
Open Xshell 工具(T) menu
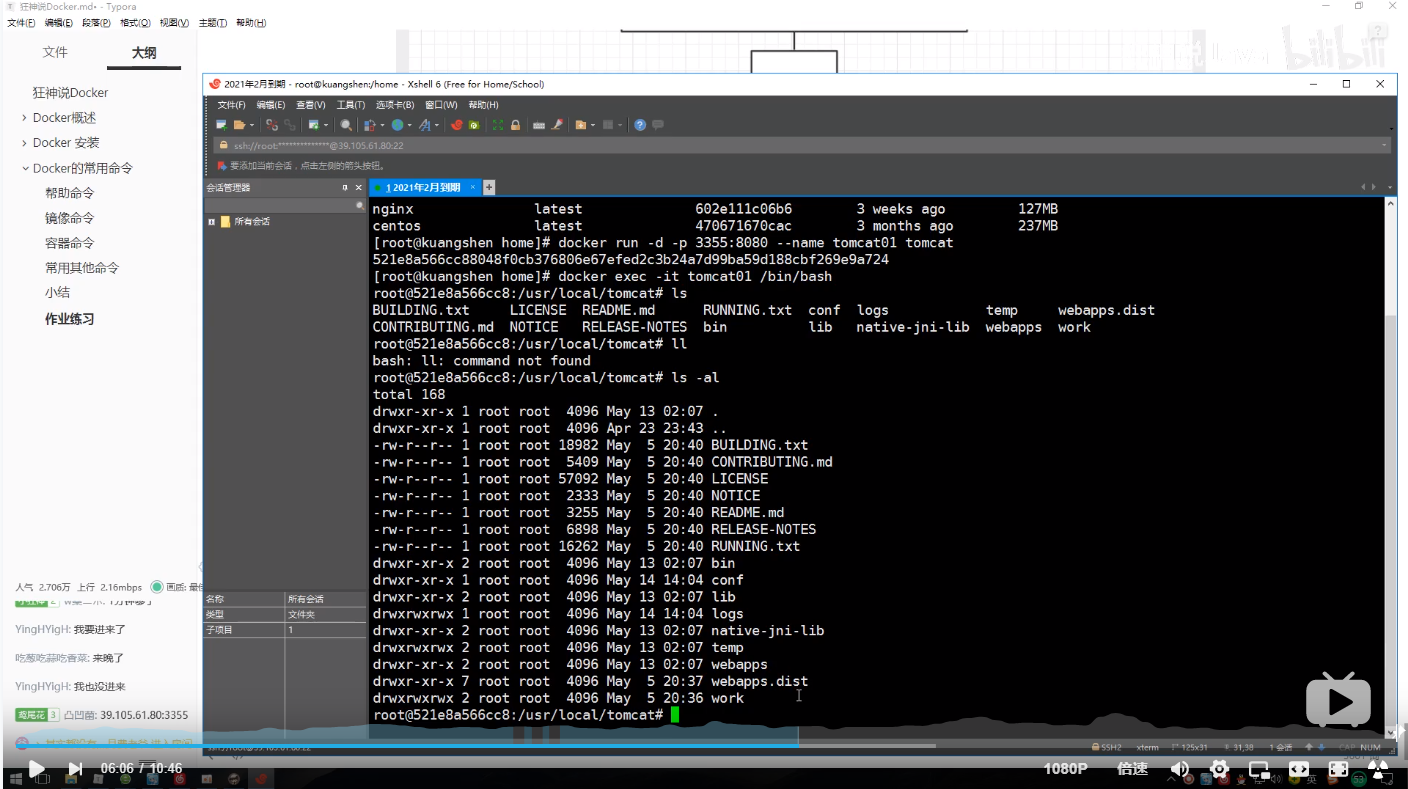[x=350, y=105]
